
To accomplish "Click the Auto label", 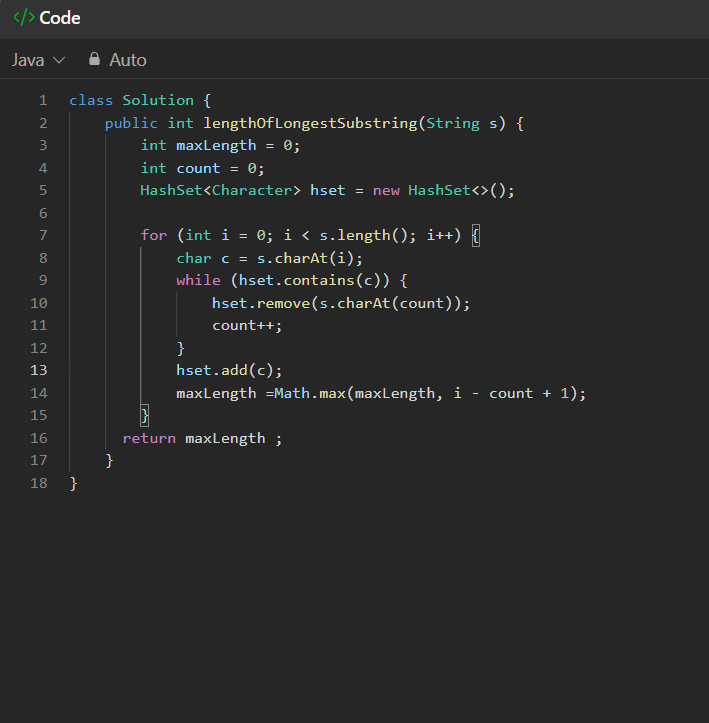I will tap(128, 60).
